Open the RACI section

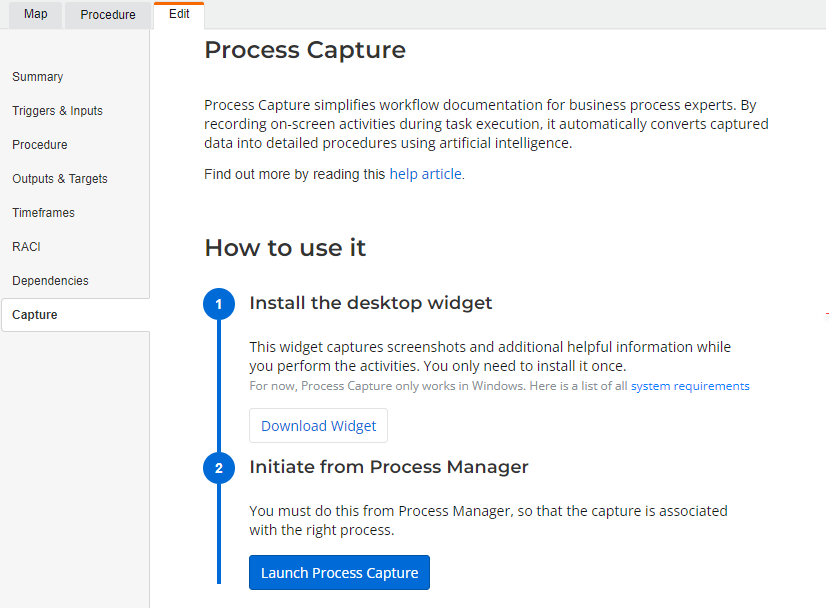coord(26,246)
